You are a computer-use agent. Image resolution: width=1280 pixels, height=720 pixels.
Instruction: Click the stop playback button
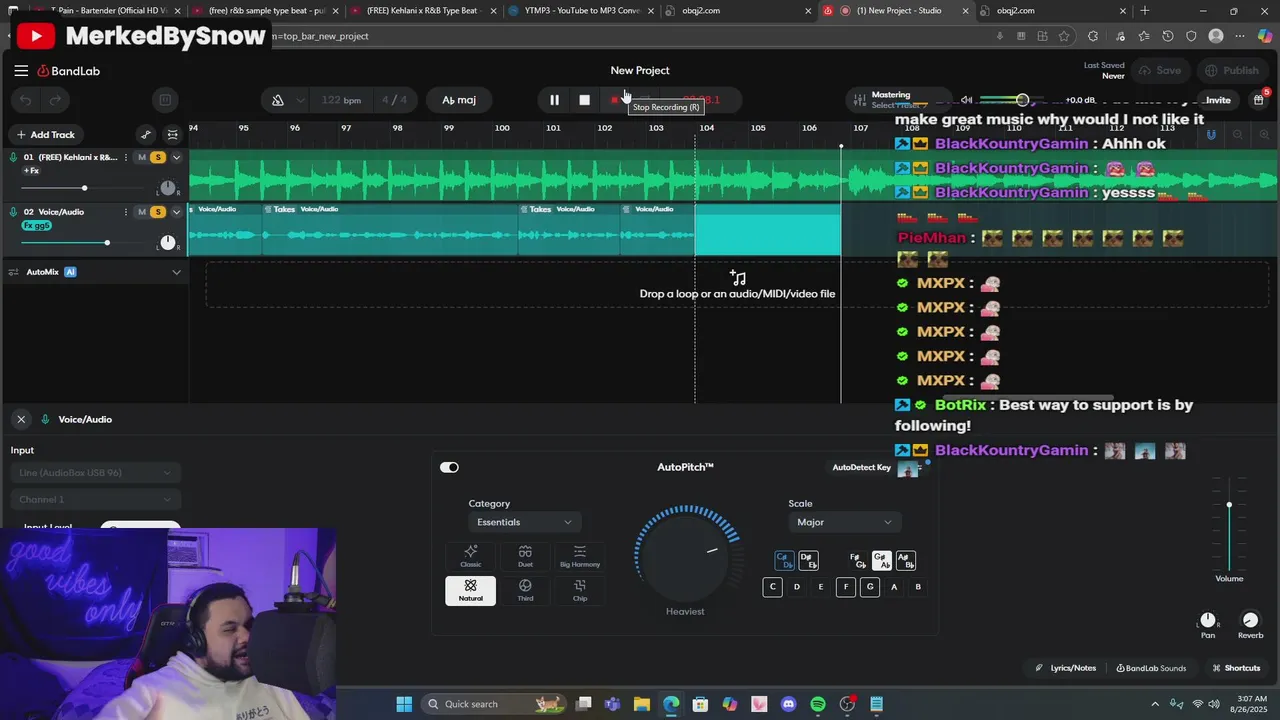(584, 100)
